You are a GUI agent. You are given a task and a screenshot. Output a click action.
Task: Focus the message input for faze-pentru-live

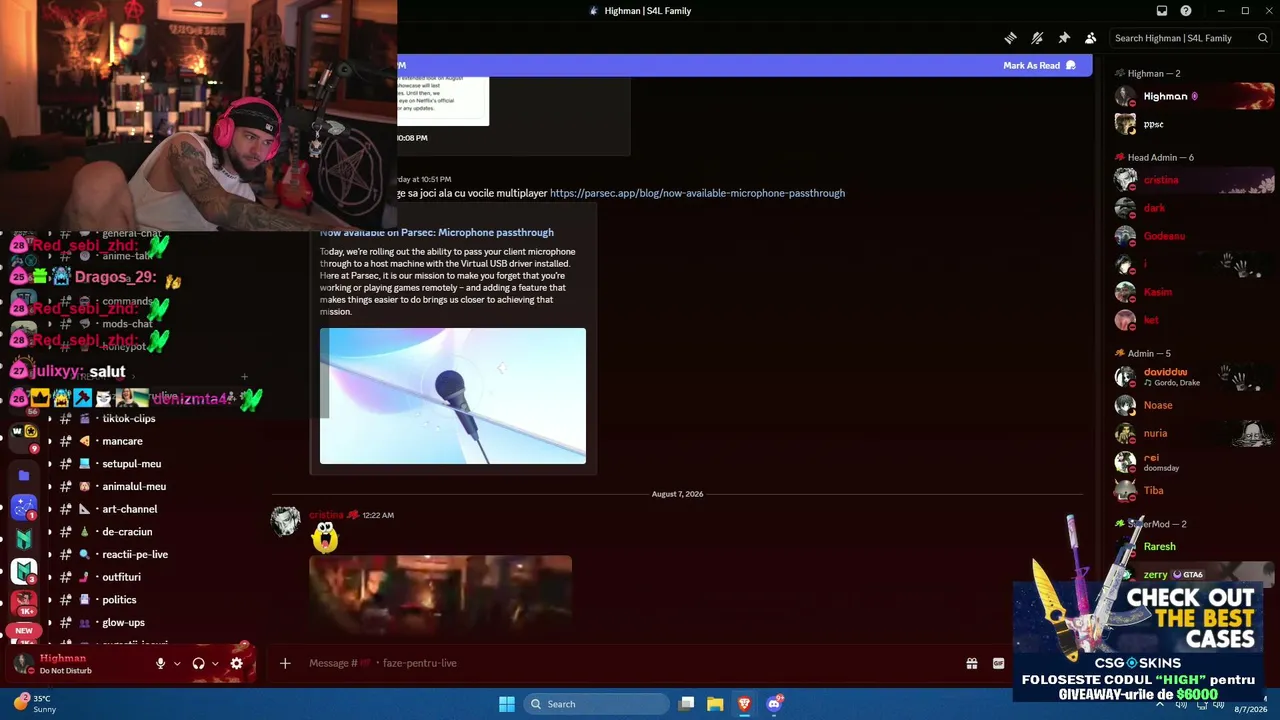coord(630,663)
